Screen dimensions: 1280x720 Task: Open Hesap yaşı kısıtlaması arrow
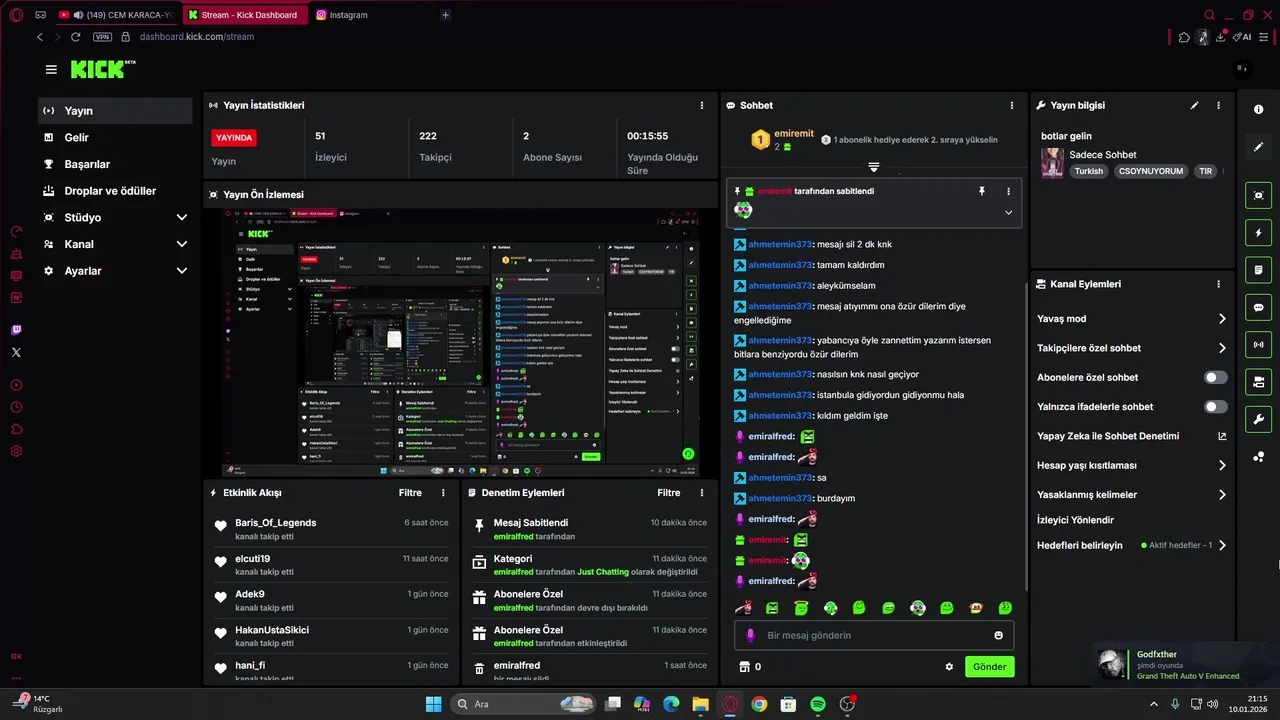[x=1222, y=465]
